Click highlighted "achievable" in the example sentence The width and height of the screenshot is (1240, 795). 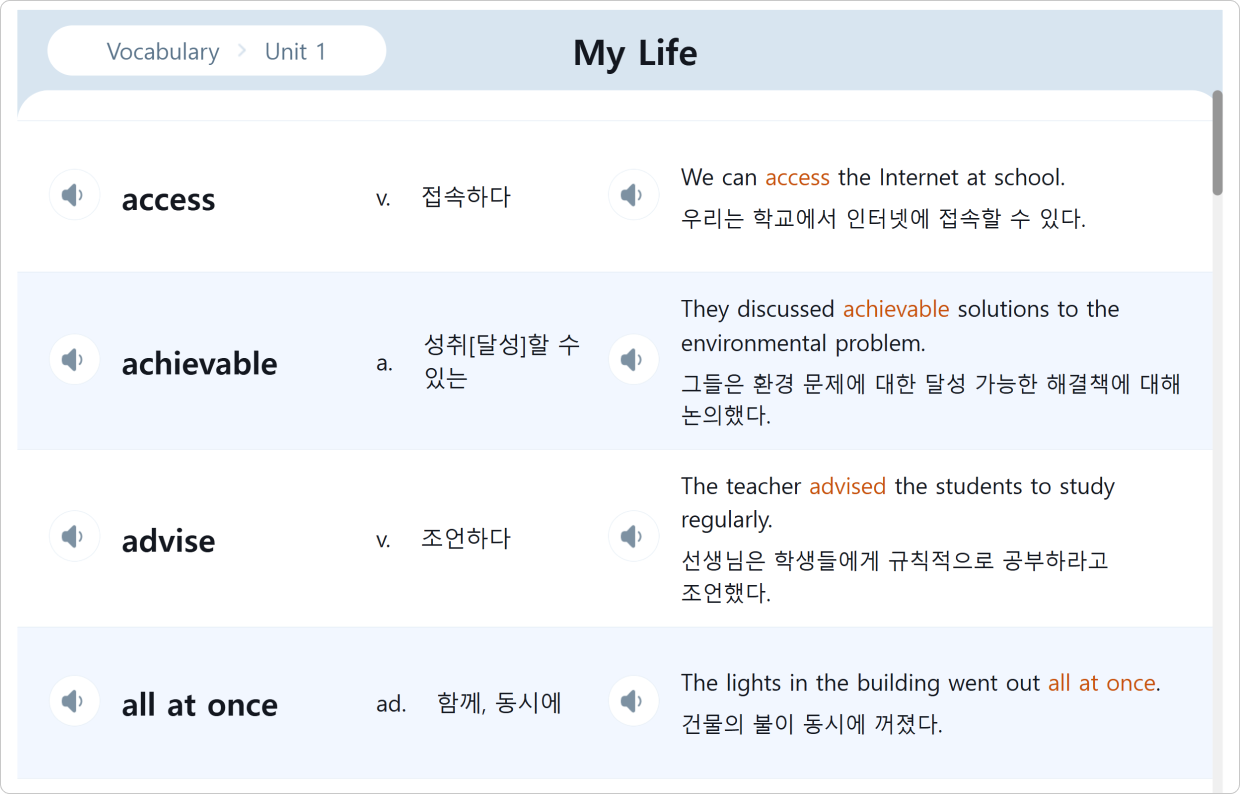pyautogui.click(x=895, y=309)
